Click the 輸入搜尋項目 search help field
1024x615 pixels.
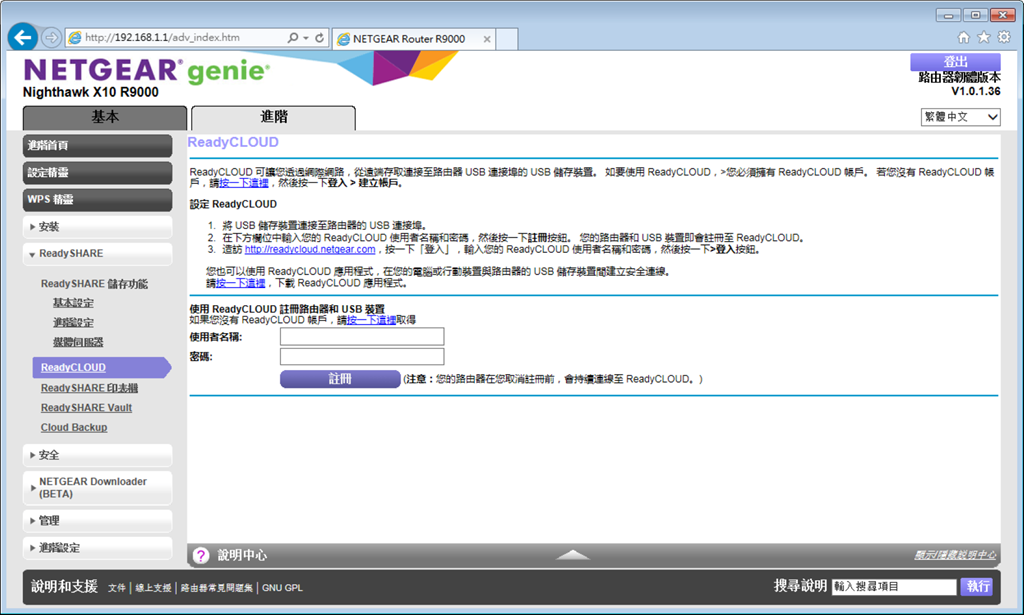click(x=894, y=586)
